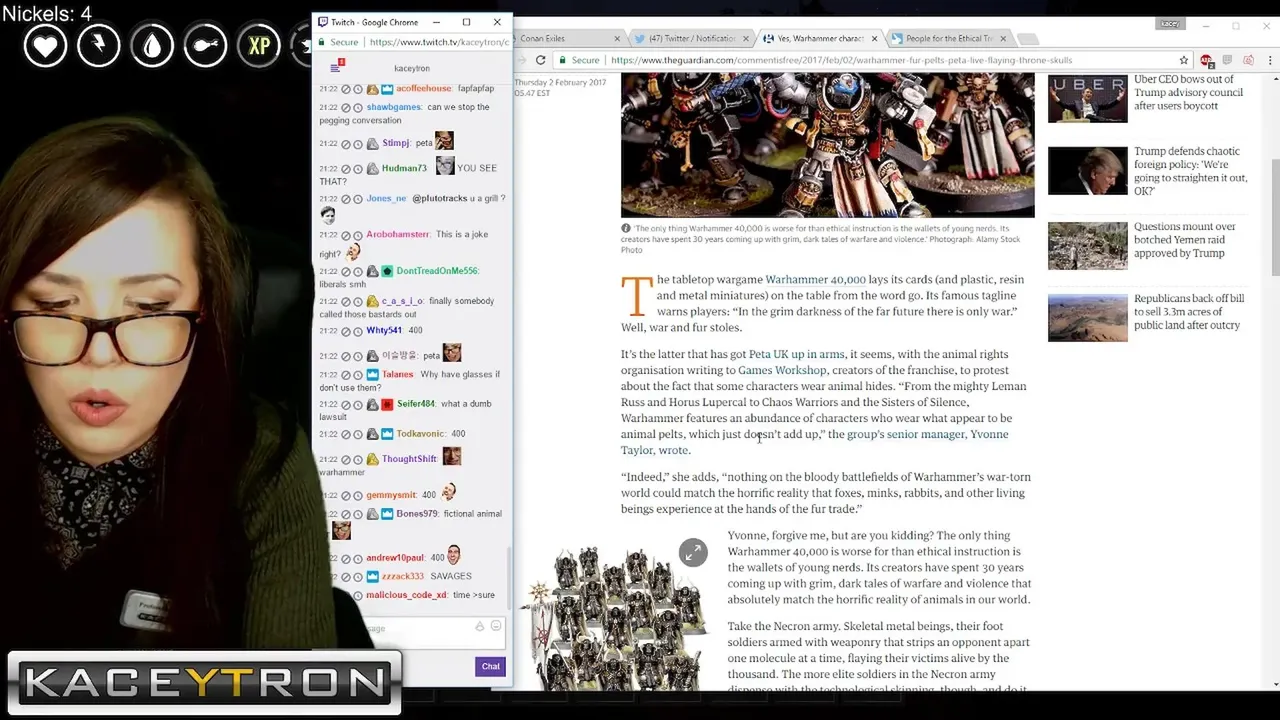Timeout Todkavonic using the clock icon

[358, 434]
